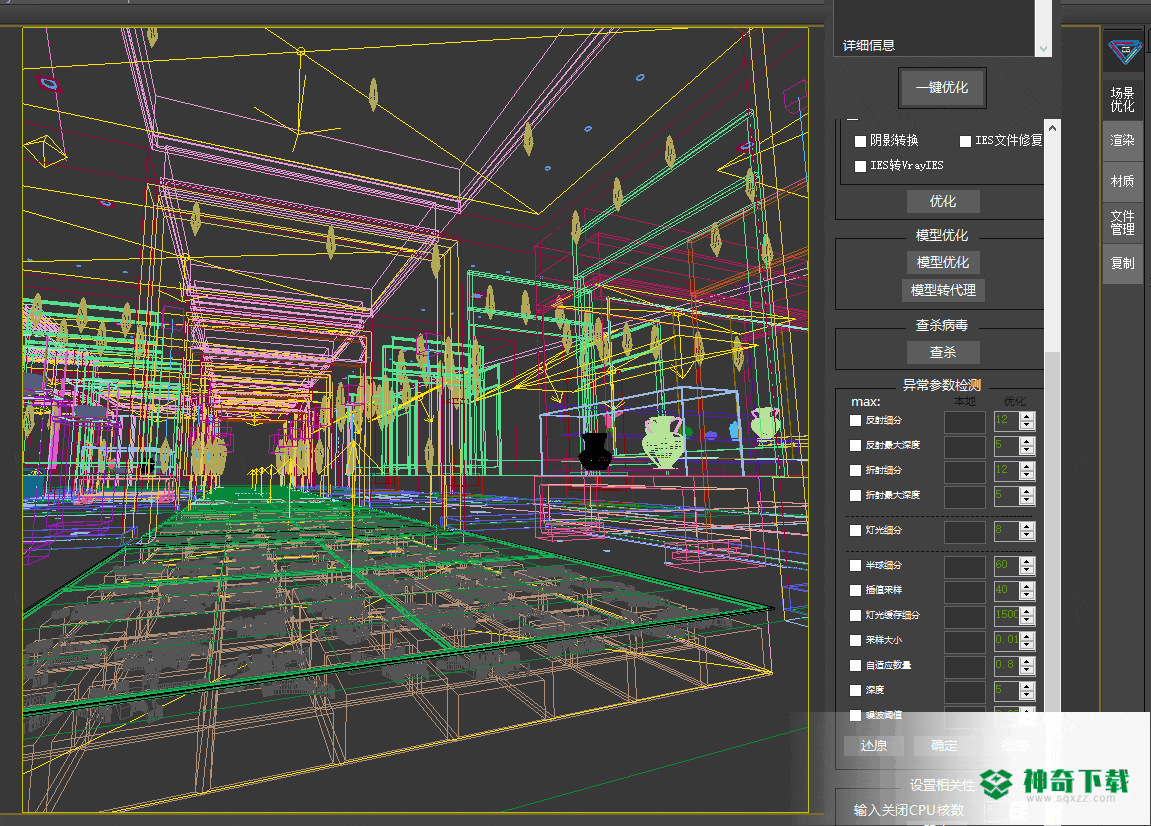Click the stepper arrows for 采样大小

[x=1028, y=640]
